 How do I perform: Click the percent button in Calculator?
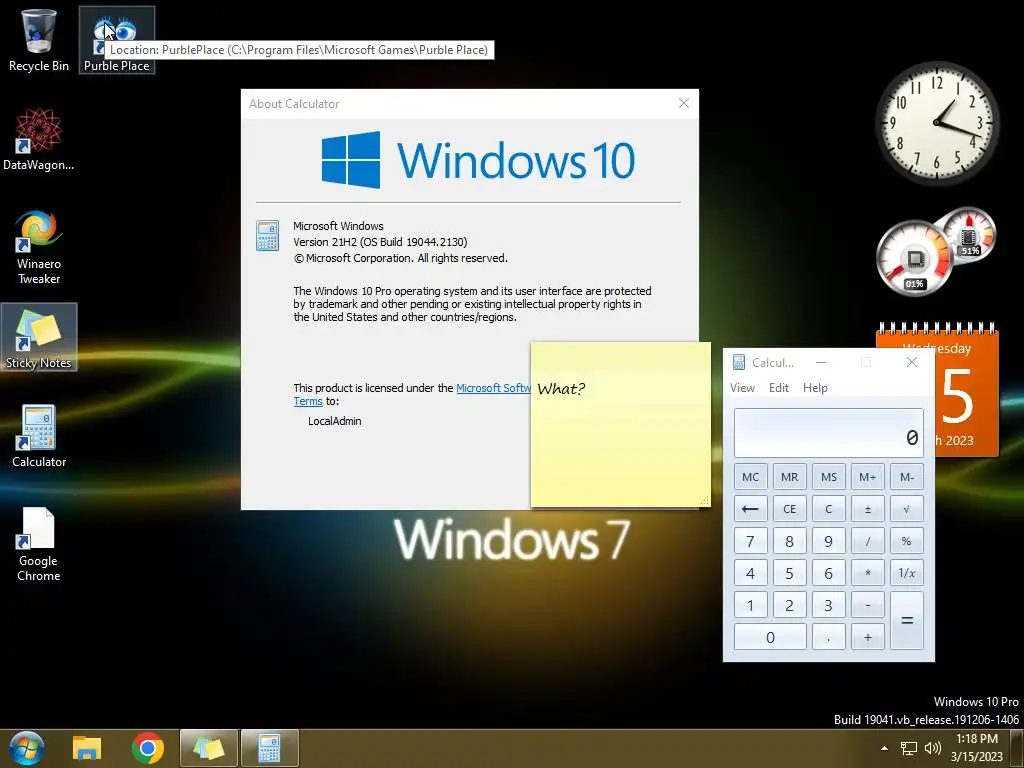point(907,541)
